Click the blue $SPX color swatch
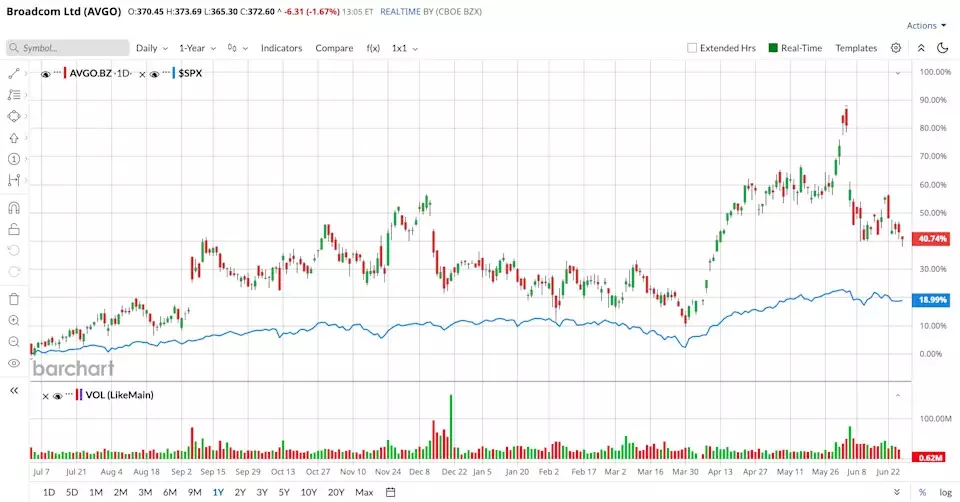Image resolution: width=960 pixels, height=502 pixels. pyautogui.click(x=174, y=73)
